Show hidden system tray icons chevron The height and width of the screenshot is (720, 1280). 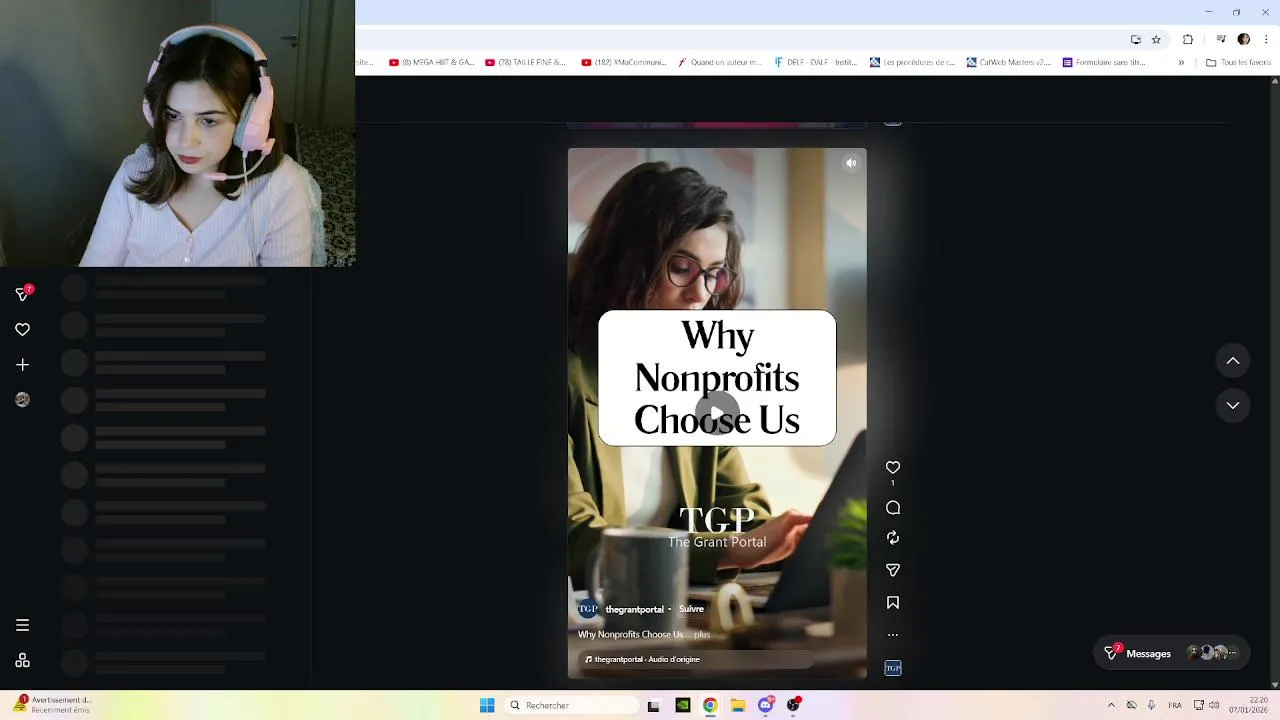[1111, 705]
